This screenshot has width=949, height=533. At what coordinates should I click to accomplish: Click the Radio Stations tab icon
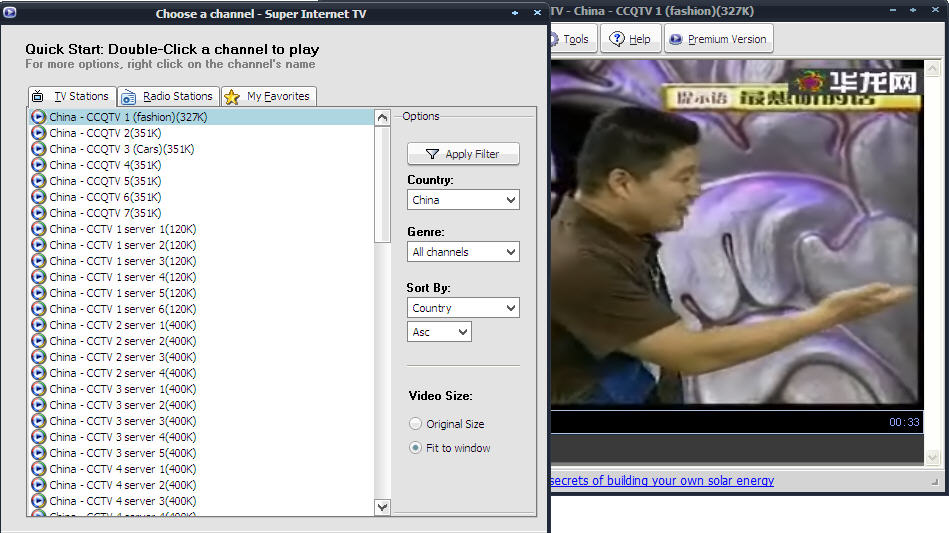(x=128, y=97)
